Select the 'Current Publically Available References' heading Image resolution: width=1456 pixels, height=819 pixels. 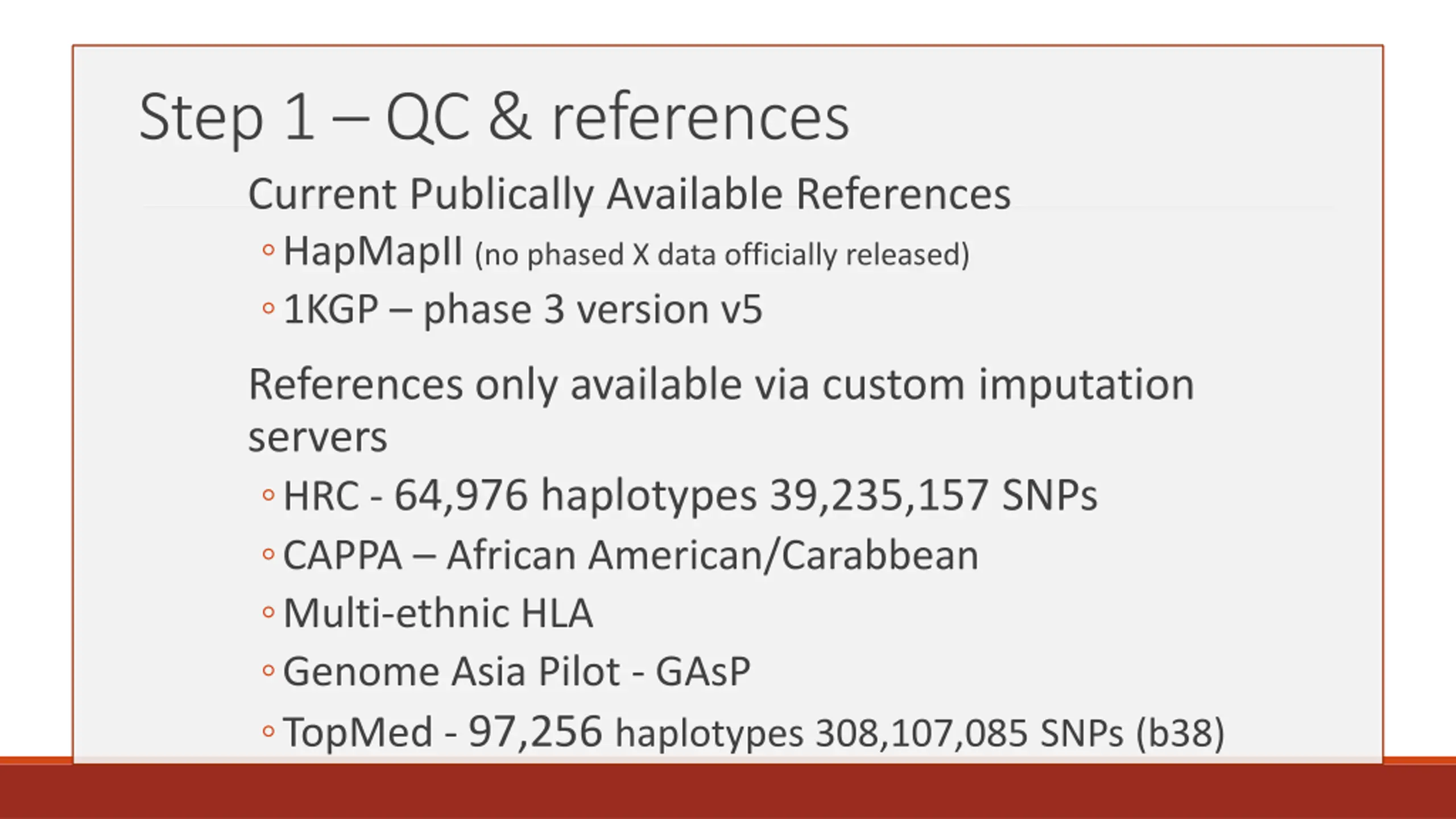coord(630,194)
